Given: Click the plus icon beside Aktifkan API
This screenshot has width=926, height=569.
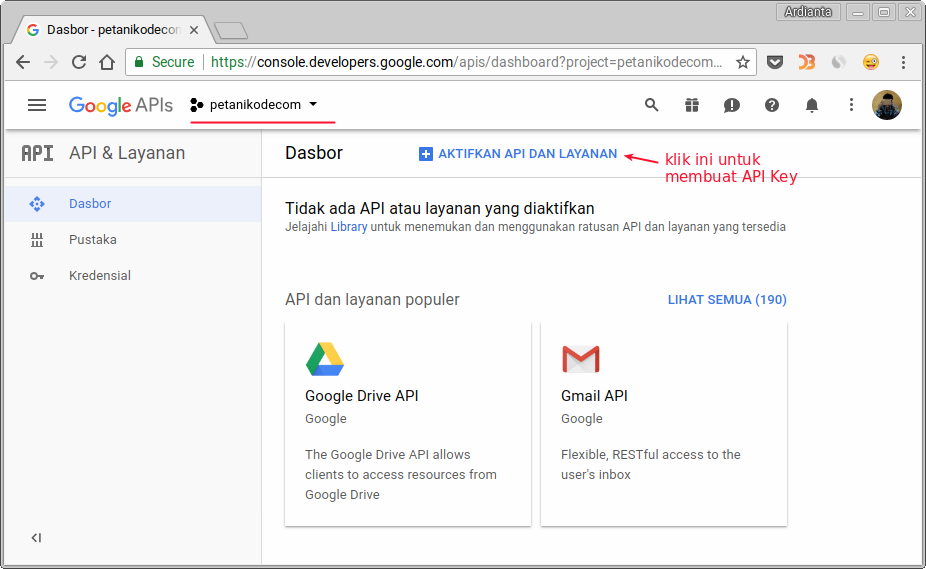Looking at the screenshot, I should tap(425, 154).
